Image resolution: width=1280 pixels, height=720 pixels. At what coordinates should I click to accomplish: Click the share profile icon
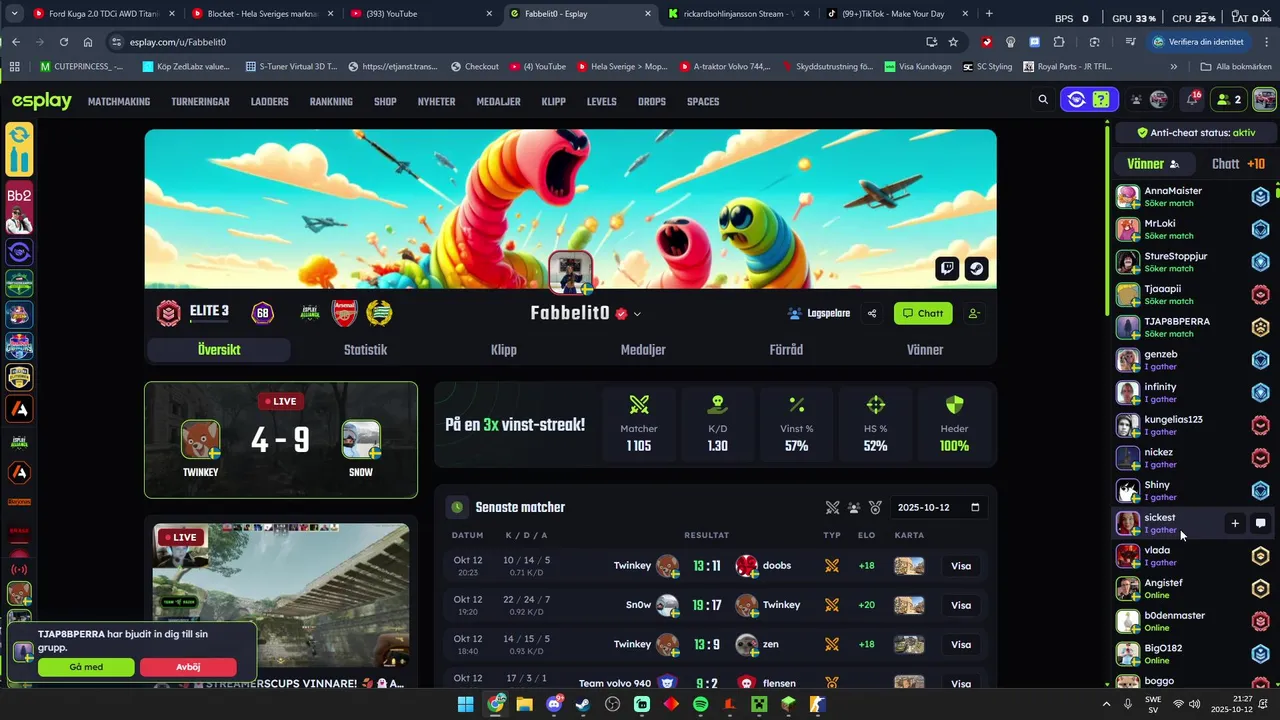pos(872,313)
